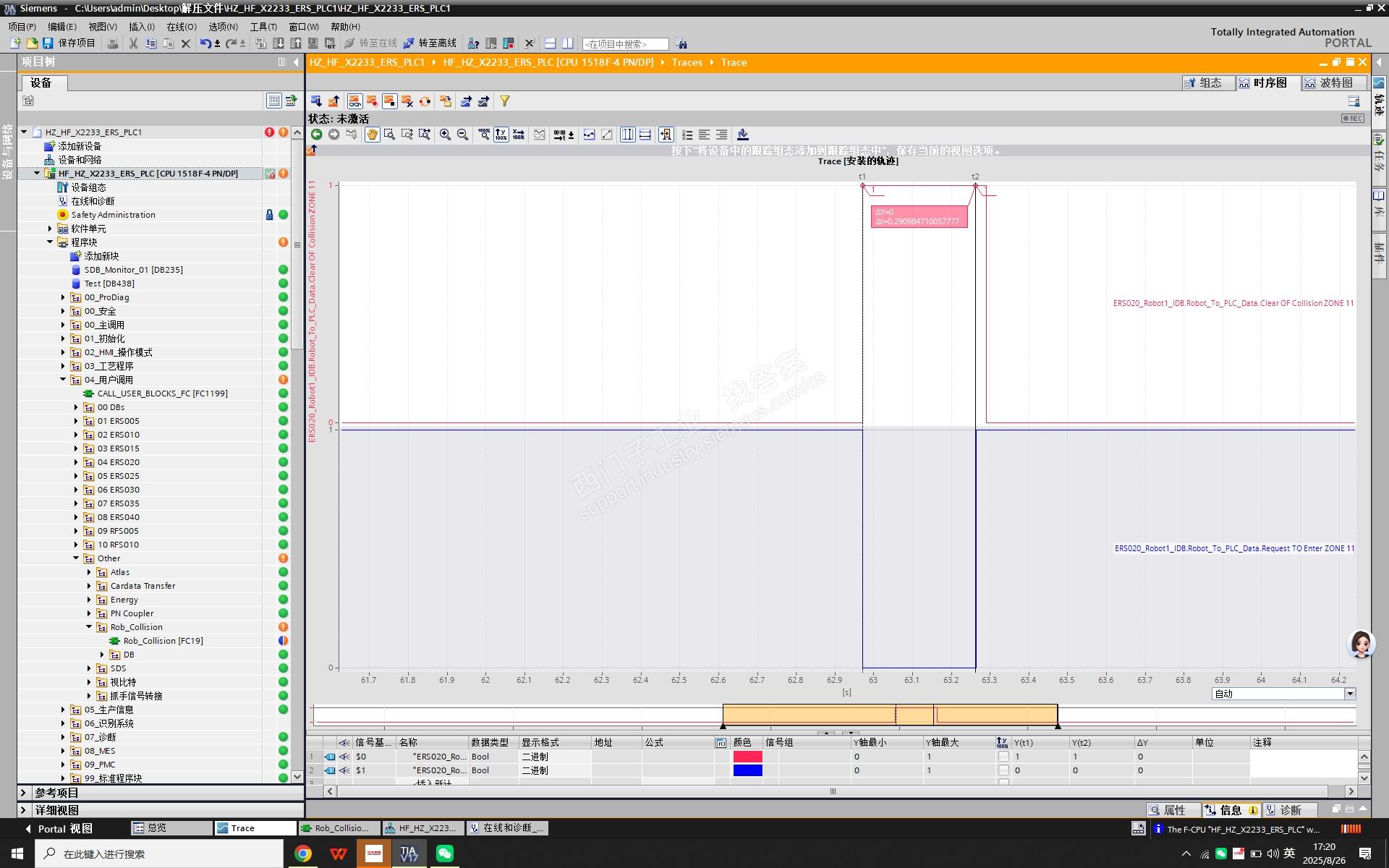Click the observe trace glasses icon
Screen dimensions: 1389x868
click(x=354, y=101)
